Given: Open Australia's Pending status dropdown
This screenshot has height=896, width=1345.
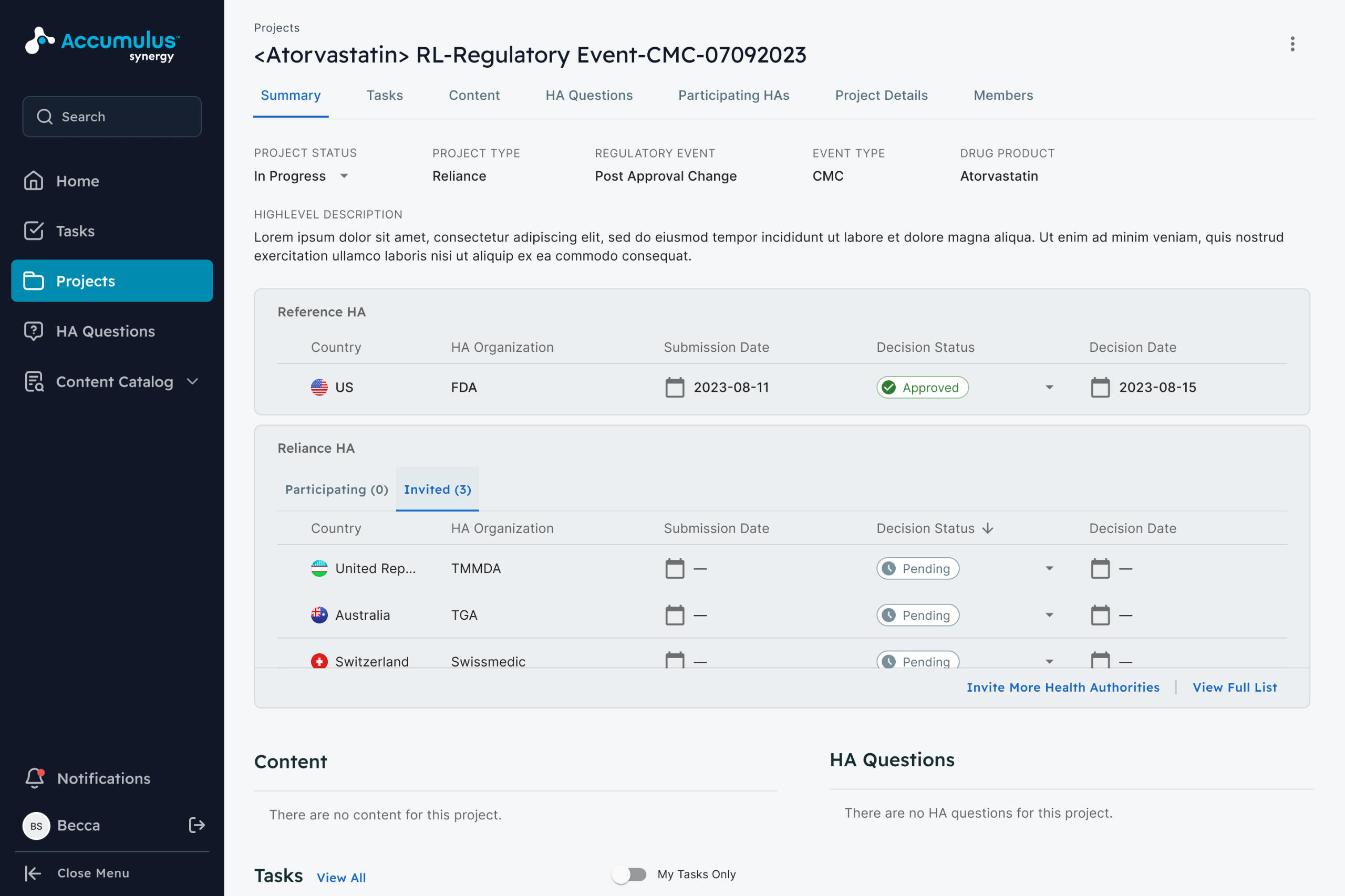Looking at the screenshot, I should pyautogui.click(x=1049, y=615).
